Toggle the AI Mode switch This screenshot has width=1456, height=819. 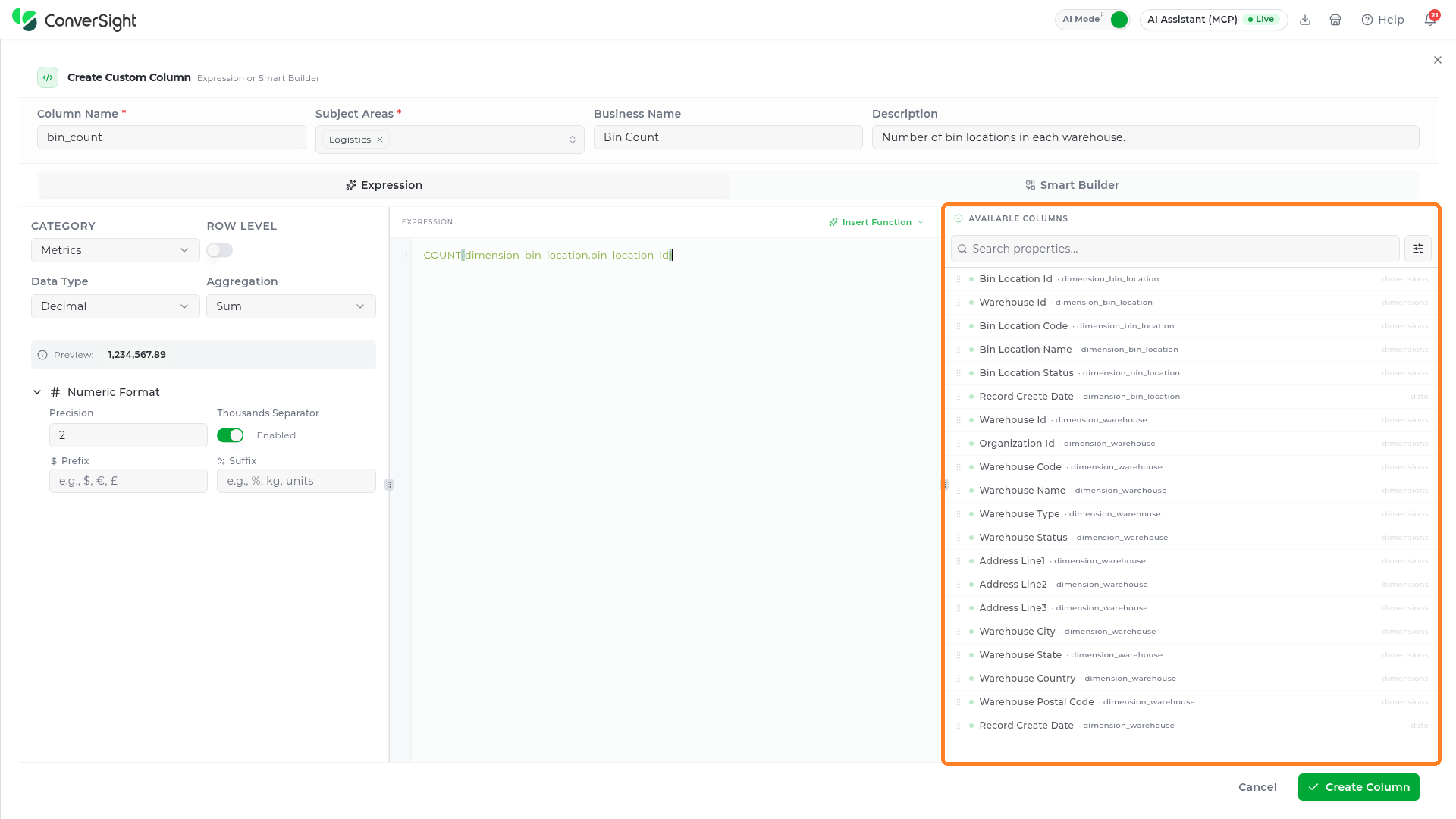click(x=1119, y=20)
